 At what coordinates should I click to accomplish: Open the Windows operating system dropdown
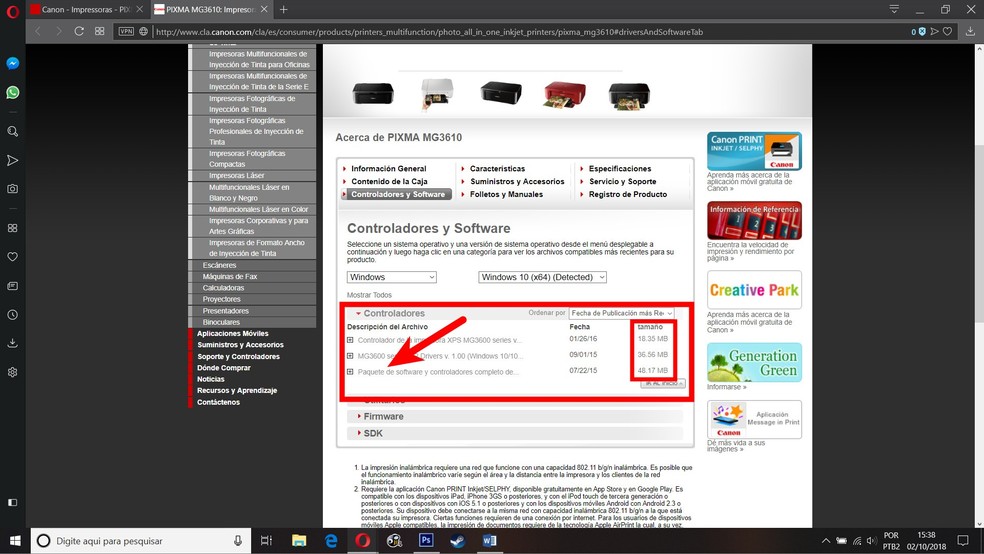[392, 277]
